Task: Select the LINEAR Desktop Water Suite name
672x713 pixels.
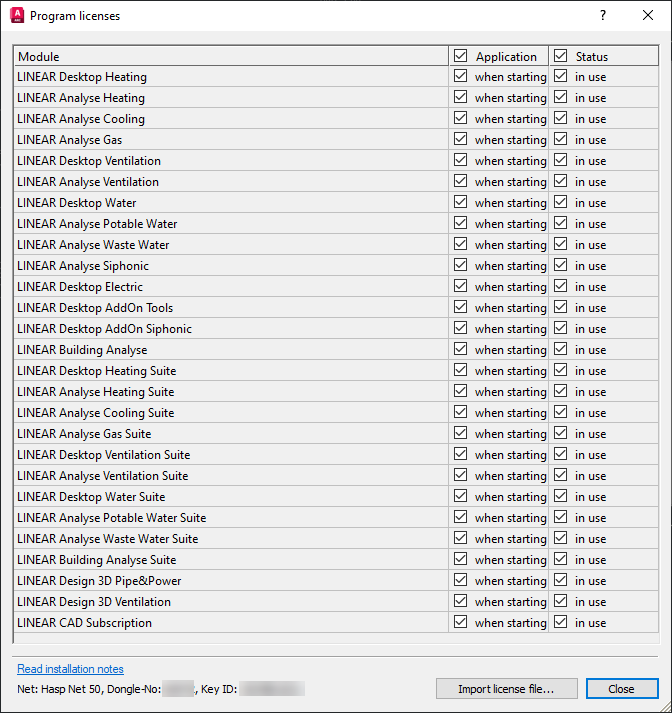Action: click(x=91, y=497)
